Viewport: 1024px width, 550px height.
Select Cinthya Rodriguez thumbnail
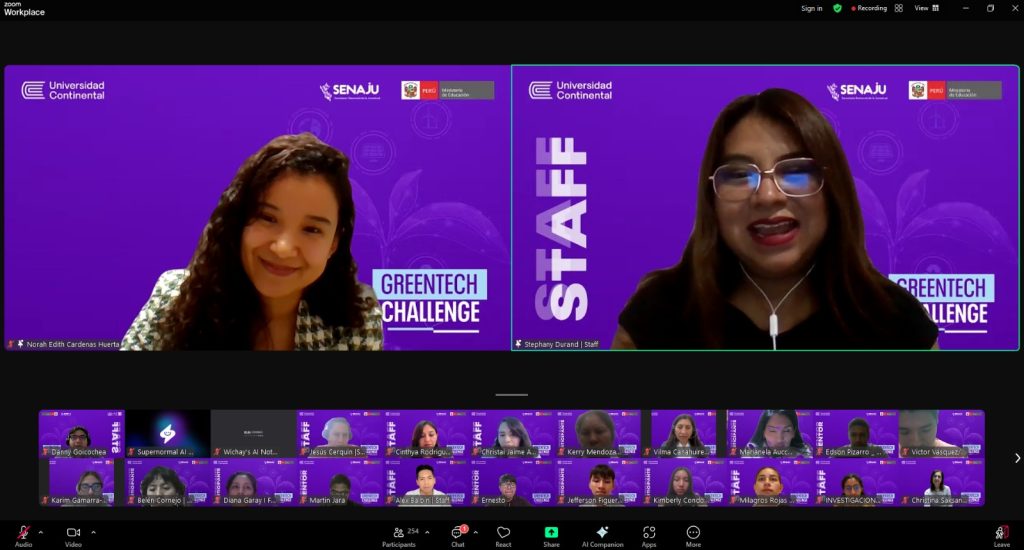click(426, 433)
